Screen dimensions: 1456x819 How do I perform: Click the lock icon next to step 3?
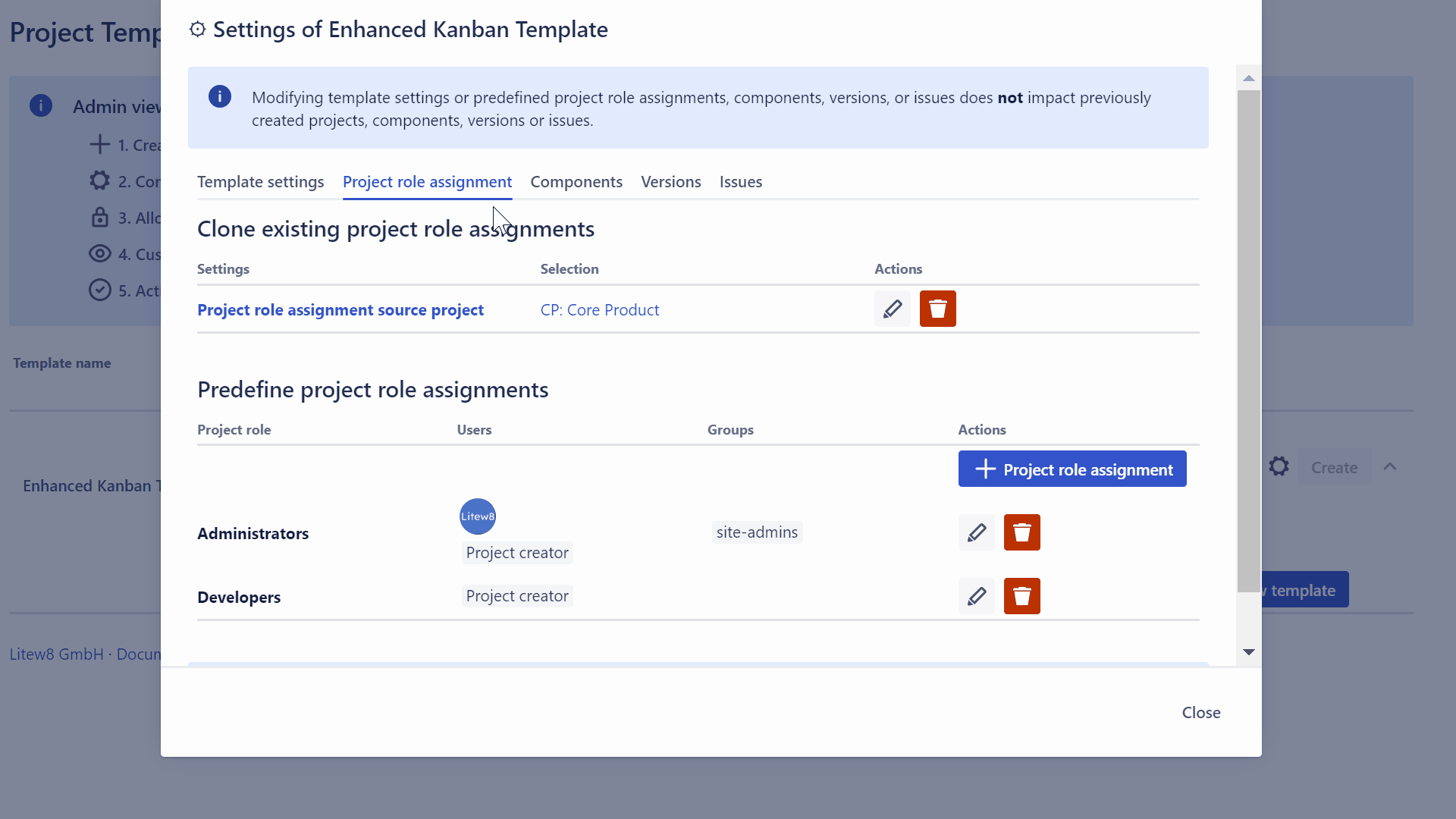tap(101, 217)
